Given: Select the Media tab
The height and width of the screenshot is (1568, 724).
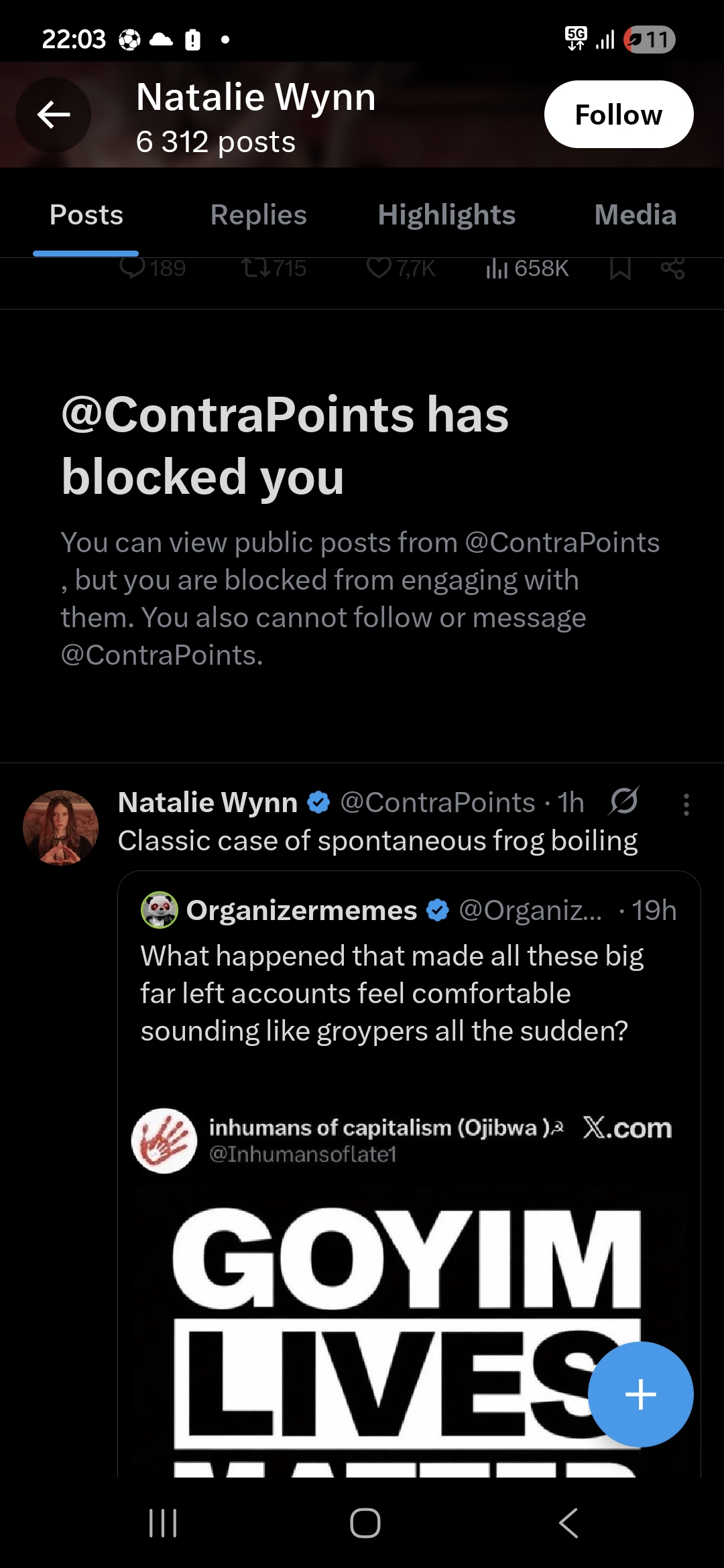Looking at the screenshot, I should [635, 215].
